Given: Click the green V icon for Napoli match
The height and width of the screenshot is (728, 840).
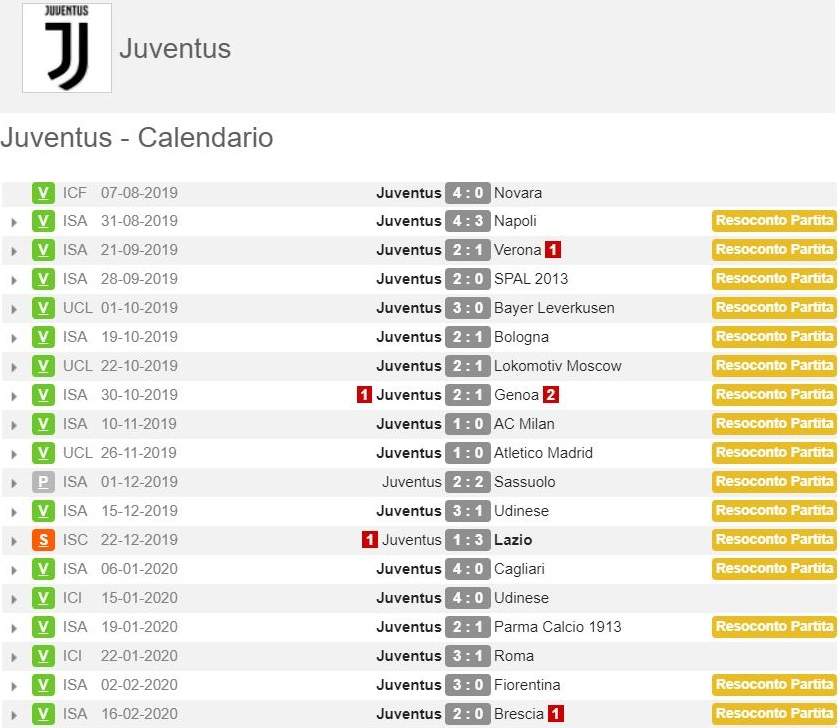Looking at the screenshot, I should [43, 221].
